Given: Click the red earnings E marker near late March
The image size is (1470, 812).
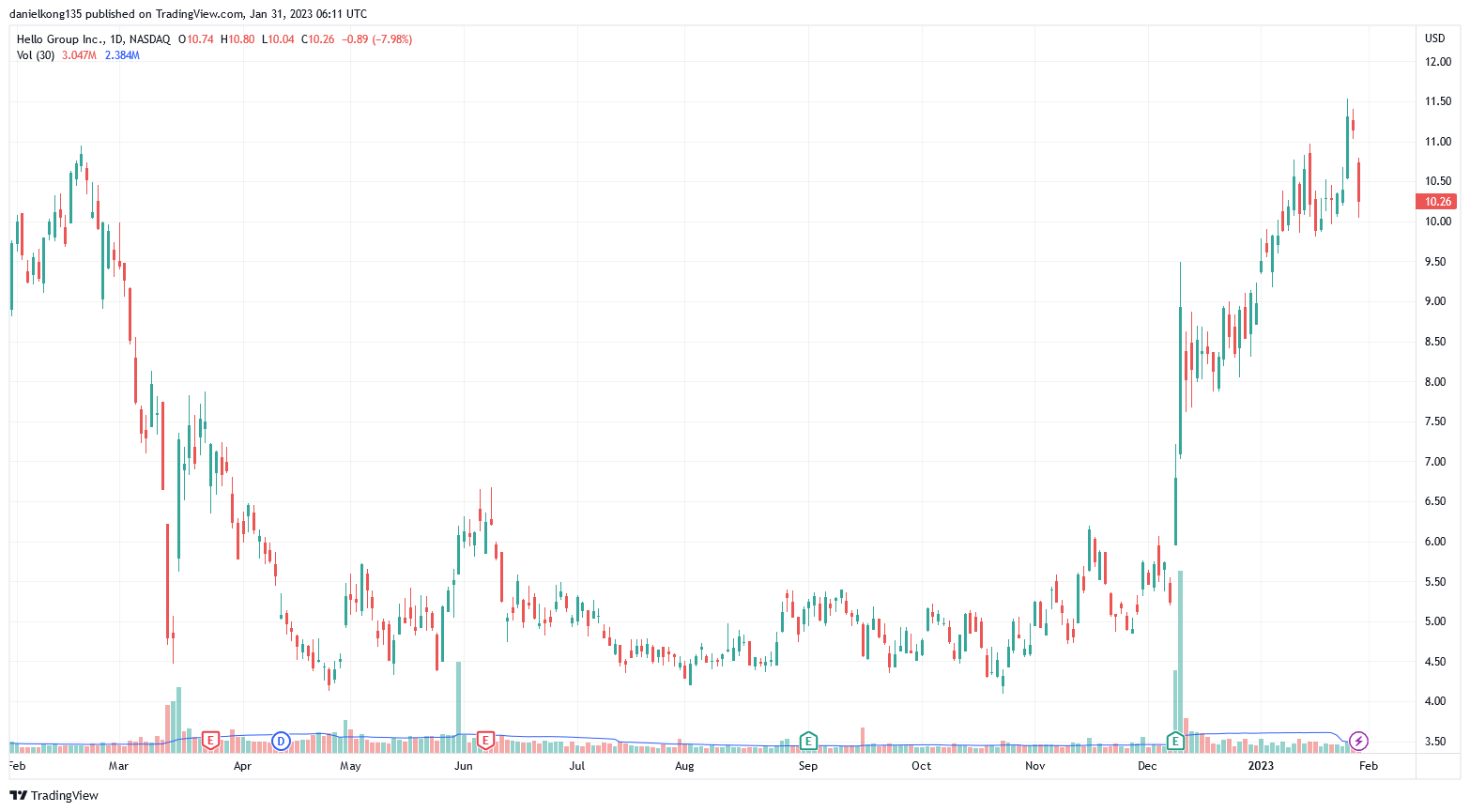Looking at the screenshot, I should pyautogui.click(x=211, y=741).
